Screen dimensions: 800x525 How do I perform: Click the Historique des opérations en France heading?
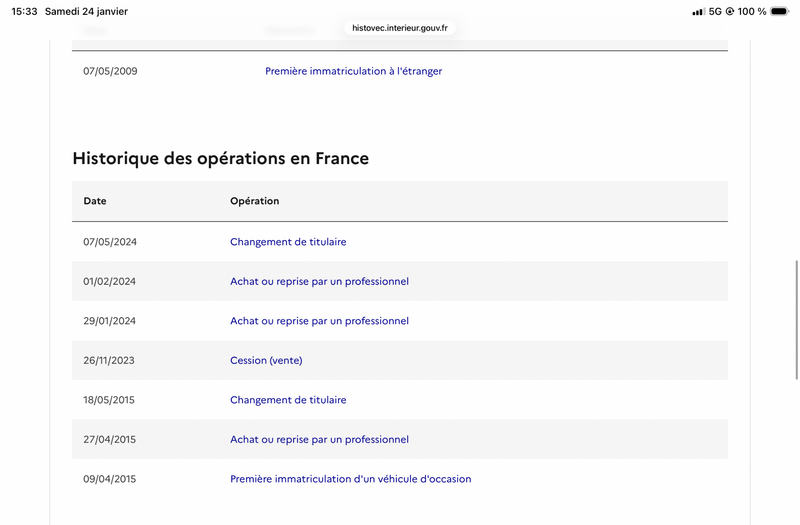click(220, 158)
